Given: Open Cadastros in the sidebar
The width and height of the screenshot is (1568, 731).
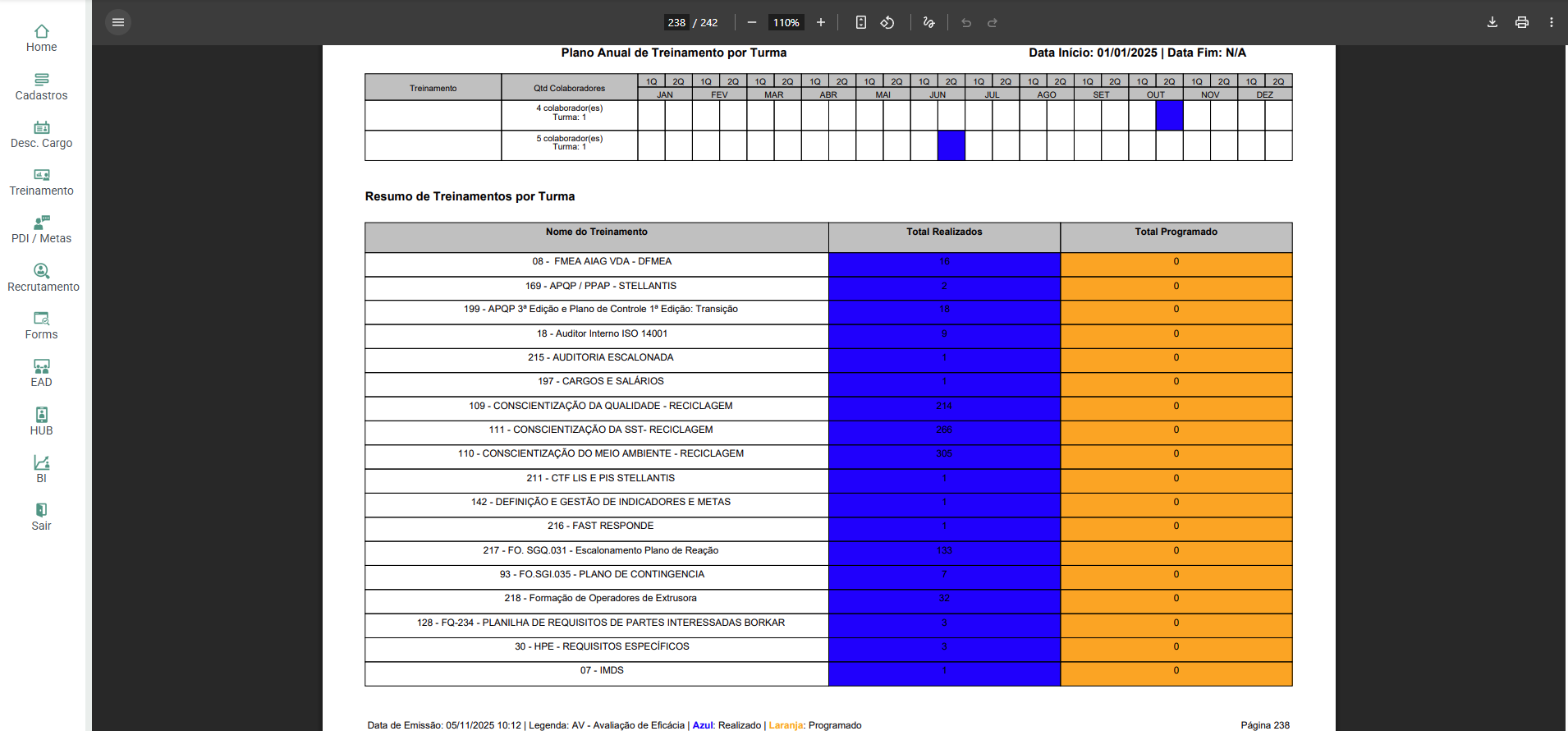Looking at the screenshot, I should [x=41, y=86].
